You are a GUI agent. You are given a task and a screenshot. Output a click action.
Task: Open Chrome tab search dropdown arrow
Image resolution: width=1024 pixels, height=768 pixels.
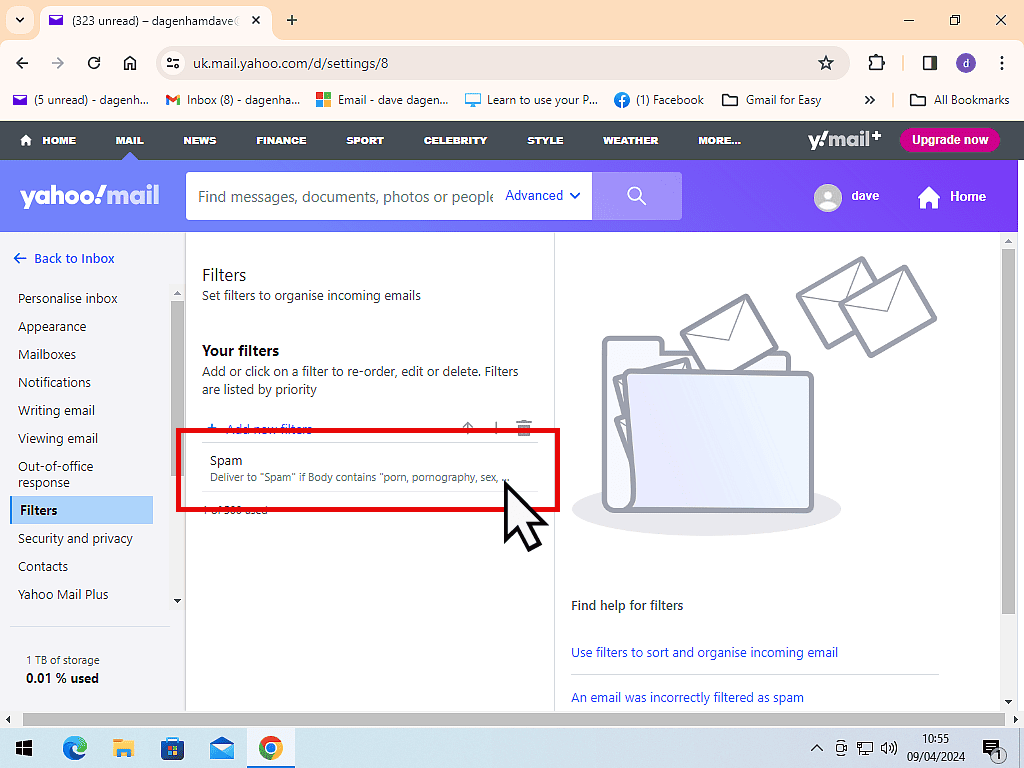(19, 20)
